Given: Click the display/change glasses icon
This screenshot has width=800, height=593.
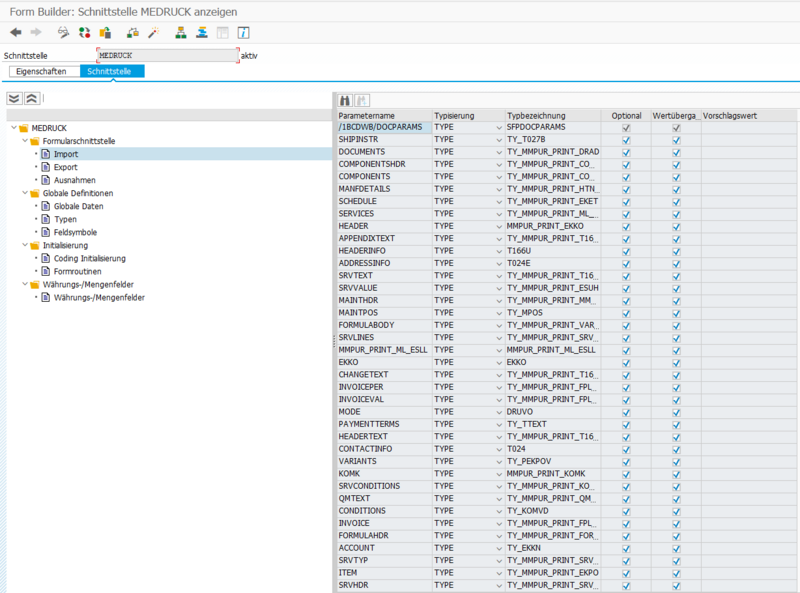Looking at the screenshot, I should click(63, 33).
